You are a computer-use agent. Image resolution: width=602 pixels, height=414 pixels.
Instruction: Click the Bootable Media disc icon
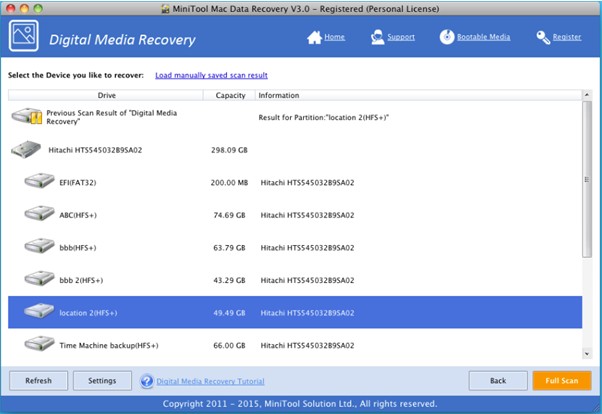click(x=447, y=37)
